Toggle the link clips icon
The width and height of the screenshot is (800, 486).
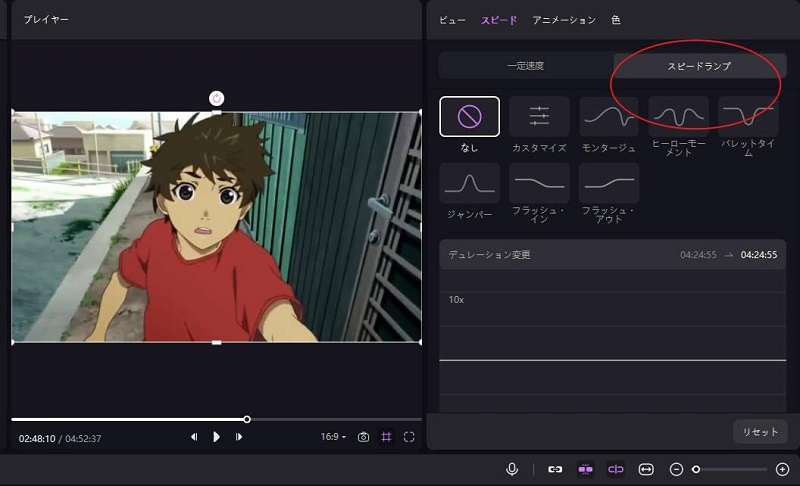[555, 469]
